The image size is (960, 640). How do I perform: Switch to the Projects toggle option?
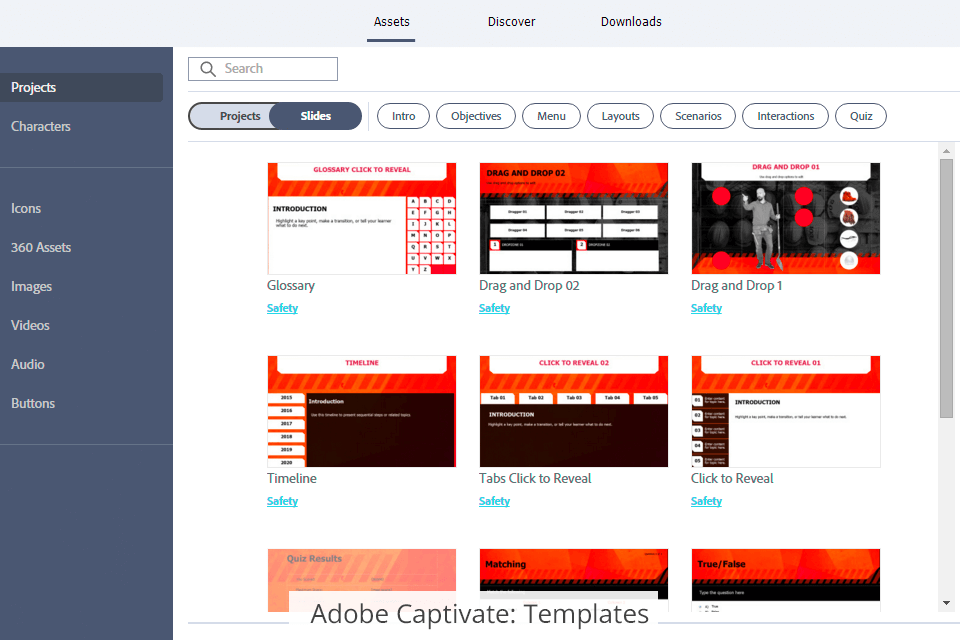[240, 116]
